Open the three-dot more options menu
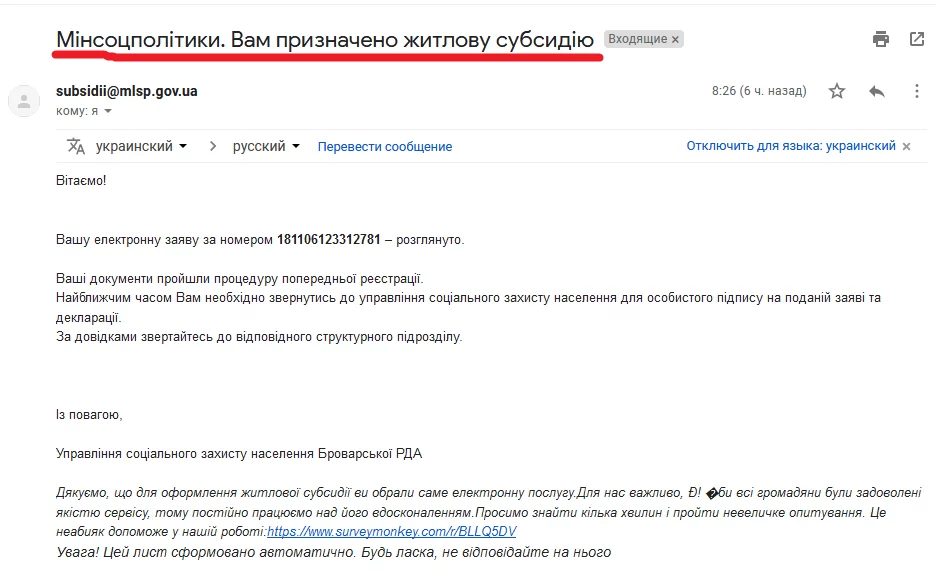The image size is (936, 570). (917, 91)
